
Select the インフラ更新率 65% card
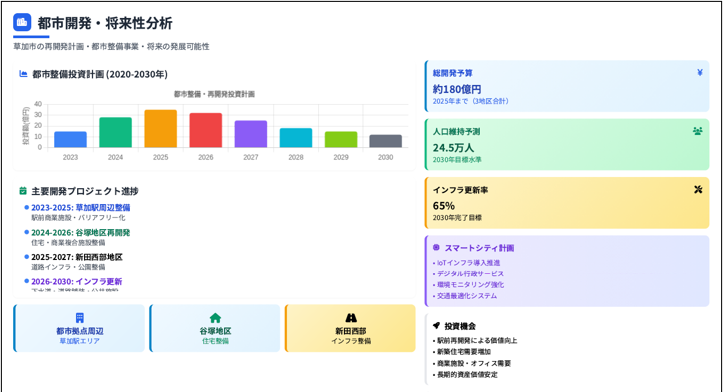(567, 203)
